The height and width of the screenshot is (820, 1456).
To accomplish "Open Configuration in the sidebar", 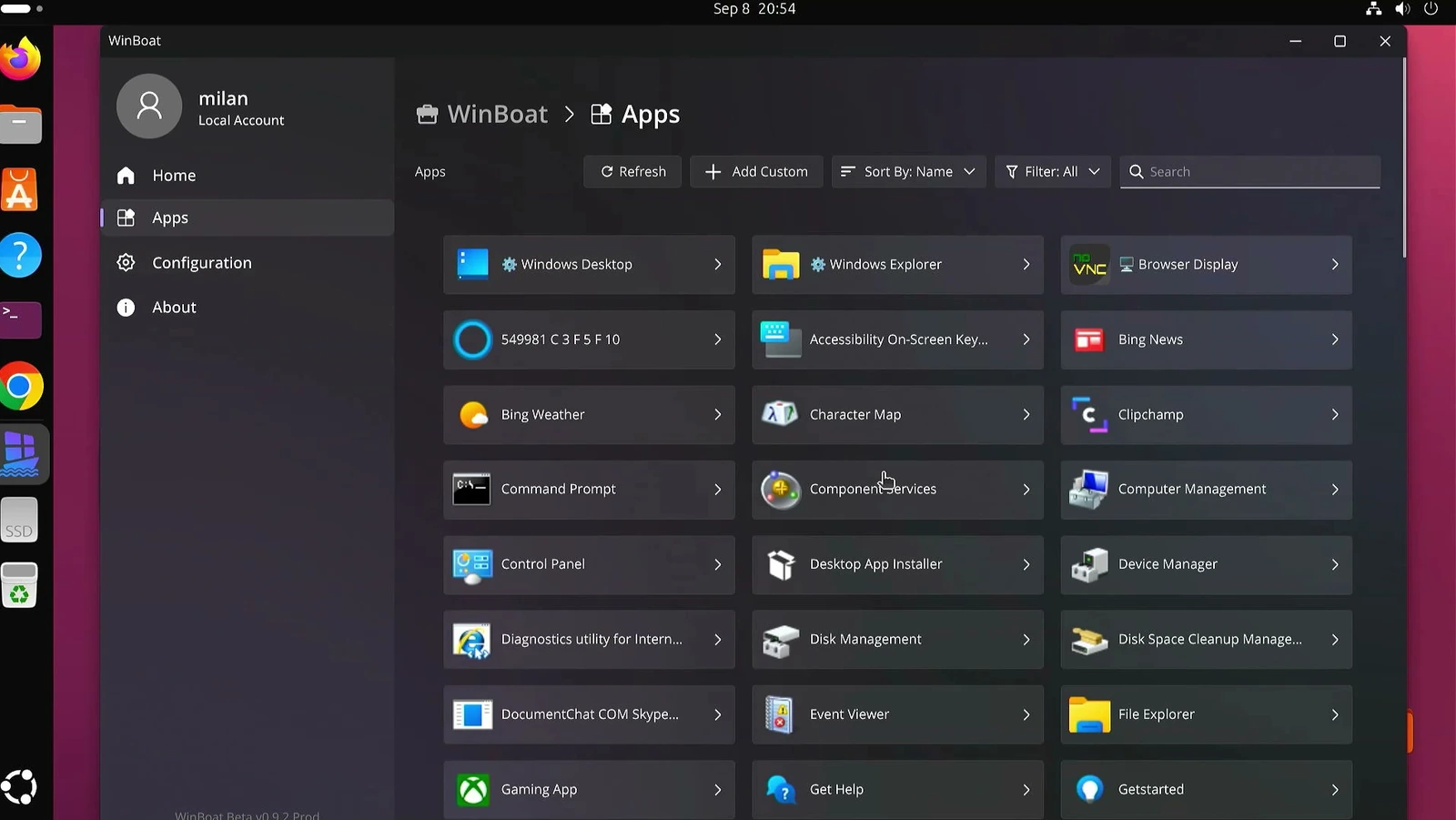I will (x=248, y=263).
